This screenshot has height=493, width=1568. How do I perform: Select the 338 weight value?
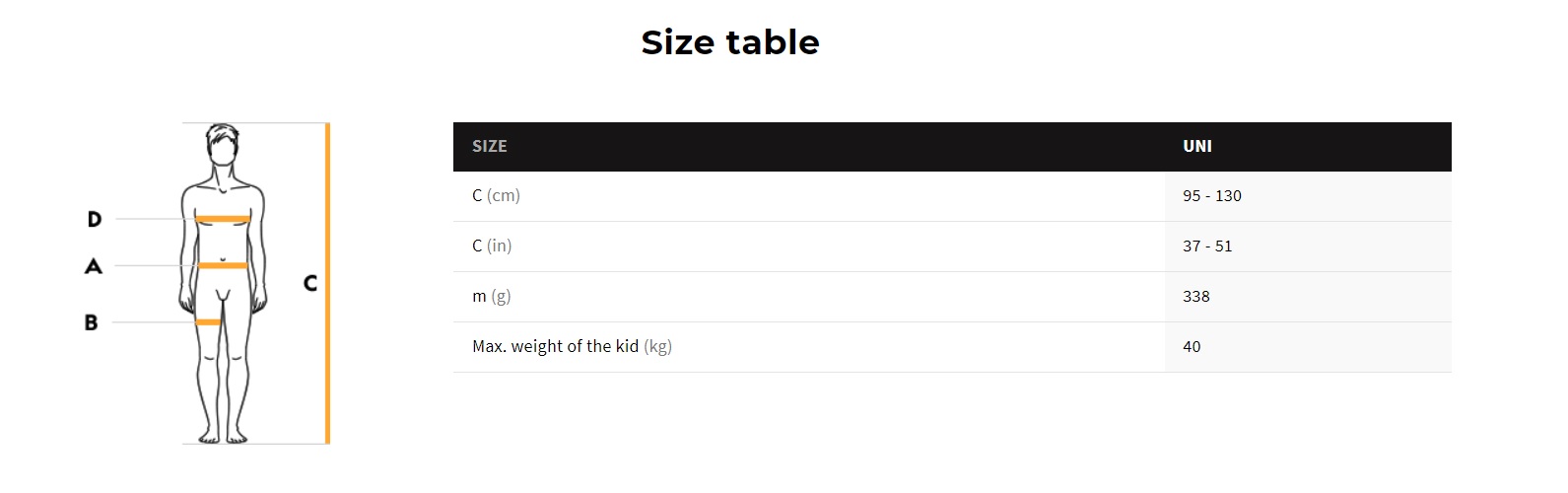pos(1195,296)
